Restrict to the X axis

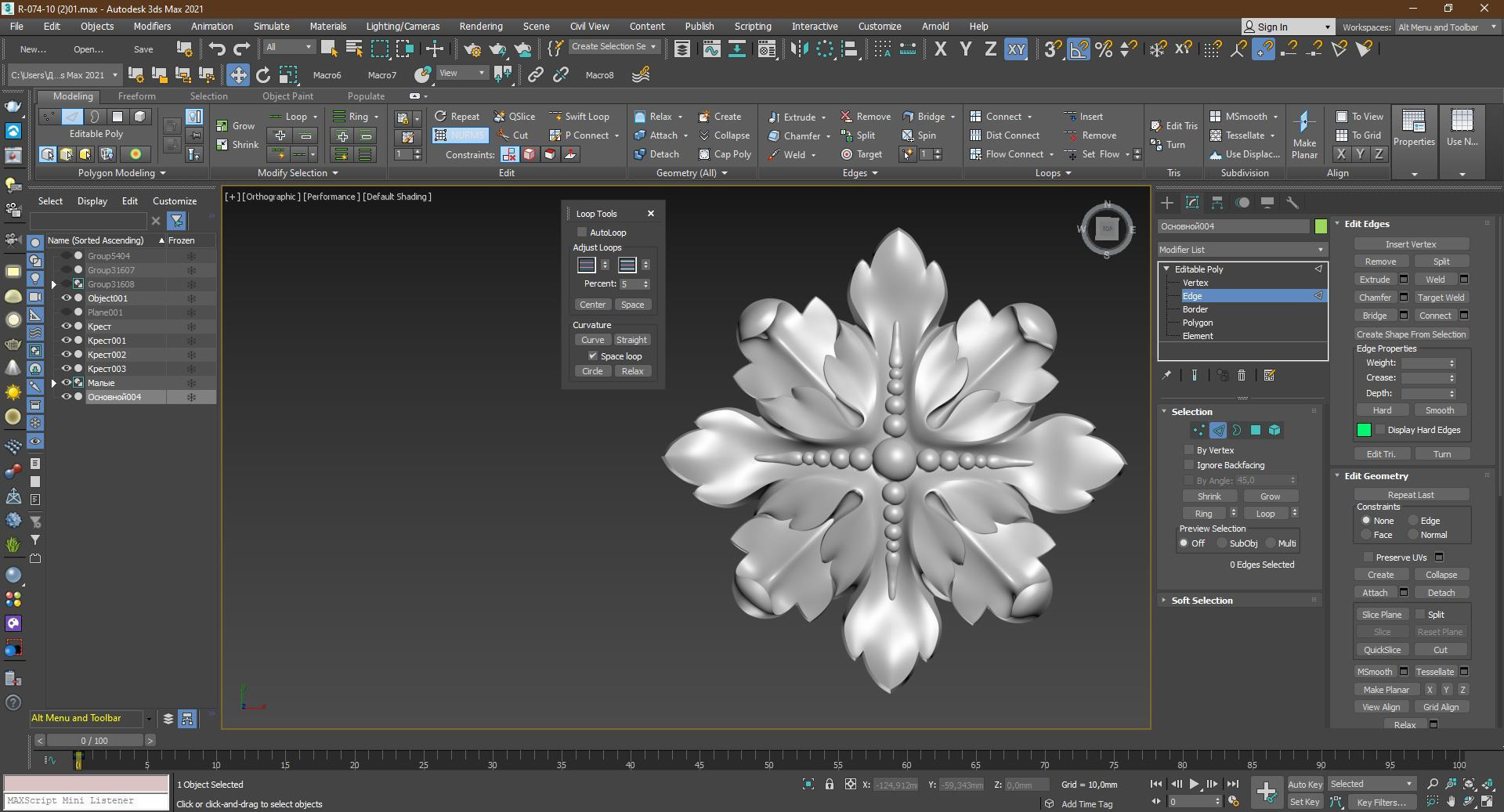941,49
